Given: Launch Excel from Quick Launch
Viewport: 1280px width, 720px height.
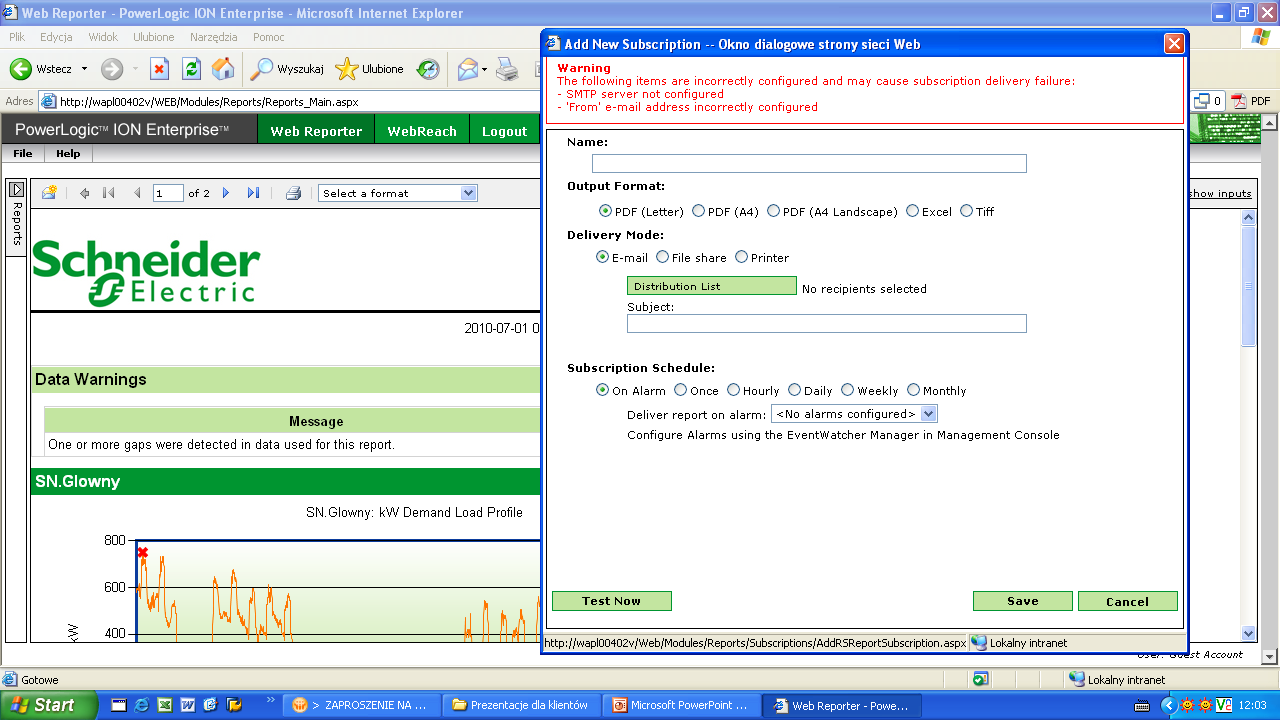Looking at the screenshot, I should [x=165, y=705].
